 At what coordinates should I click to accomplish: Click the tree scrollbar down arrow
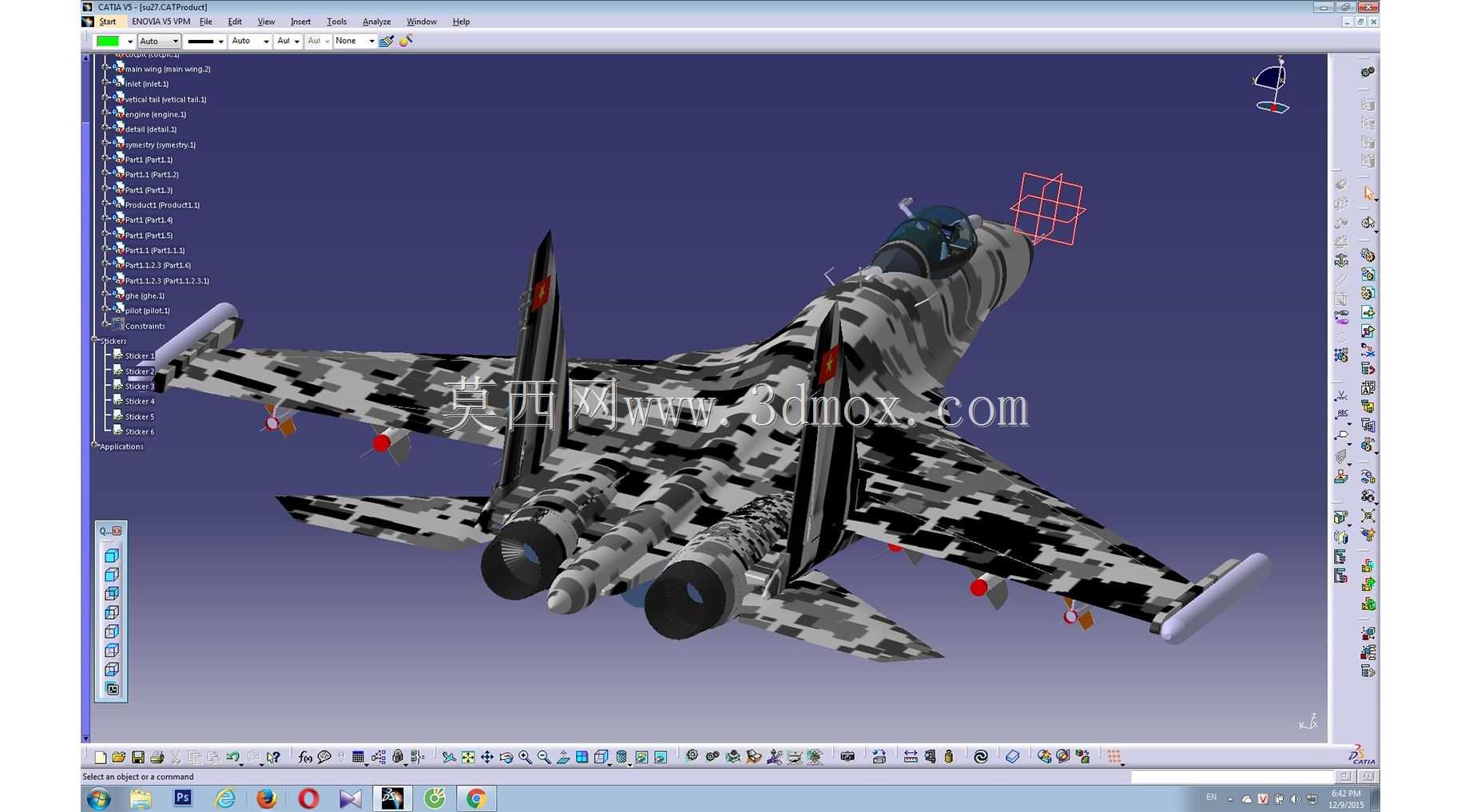(x=85, y=739)
